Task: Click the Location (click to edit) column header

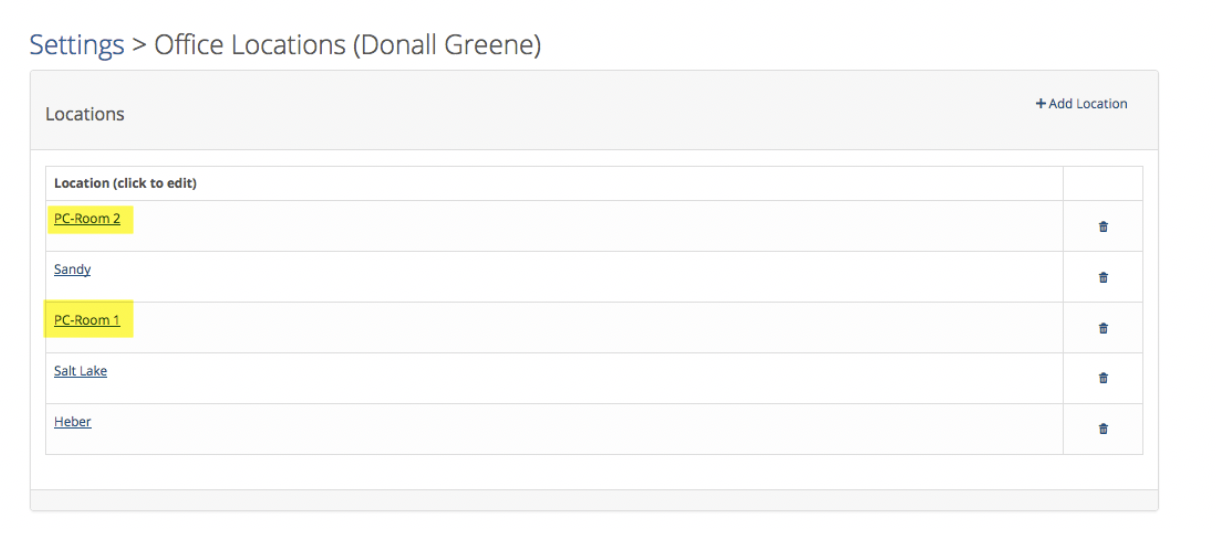Action: (x=125, y=183)
